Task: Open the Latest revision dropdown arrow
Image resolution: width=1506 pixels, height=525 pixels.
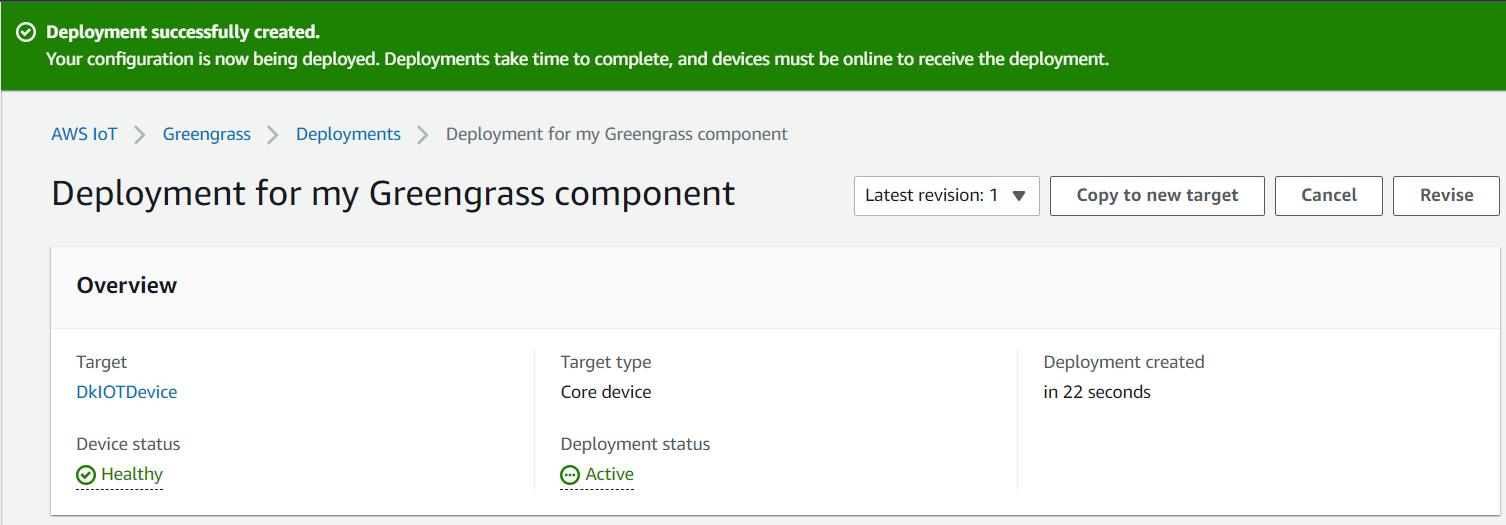Action: click(x=1019, y=196)
